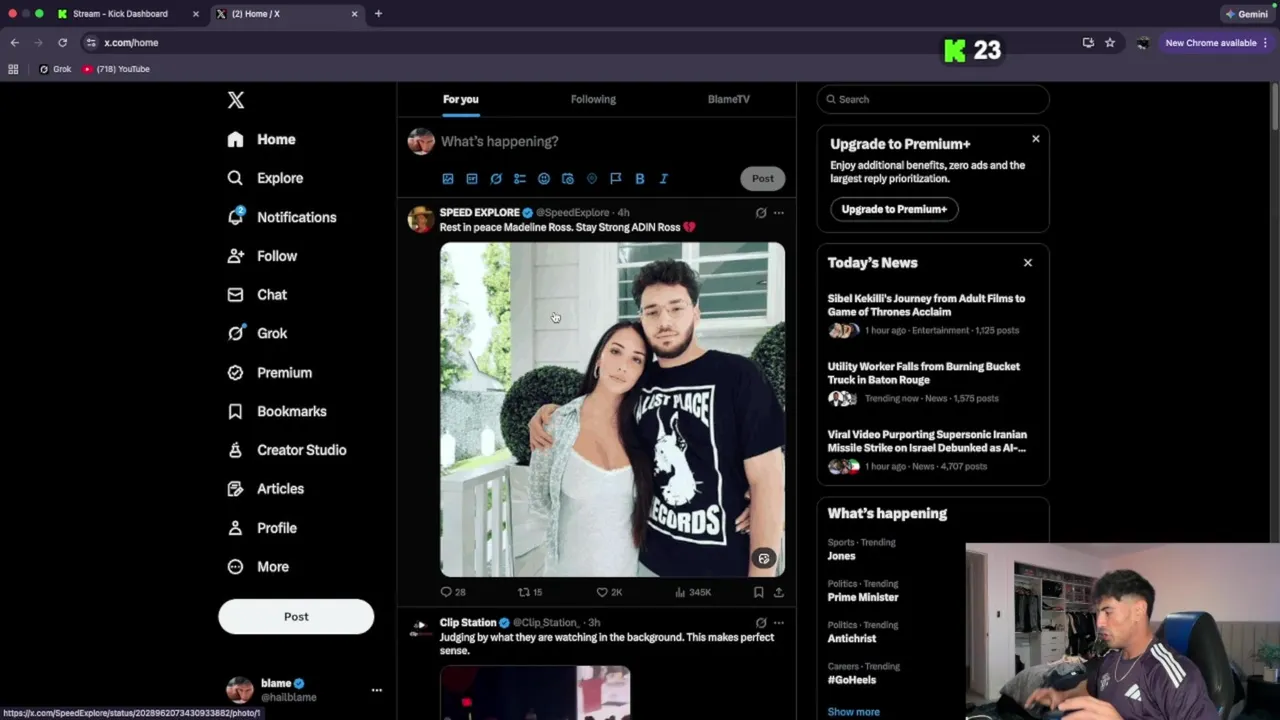1280x720 pixels.
Task: Click the location tag icon in composer
Action: (592, 179)
